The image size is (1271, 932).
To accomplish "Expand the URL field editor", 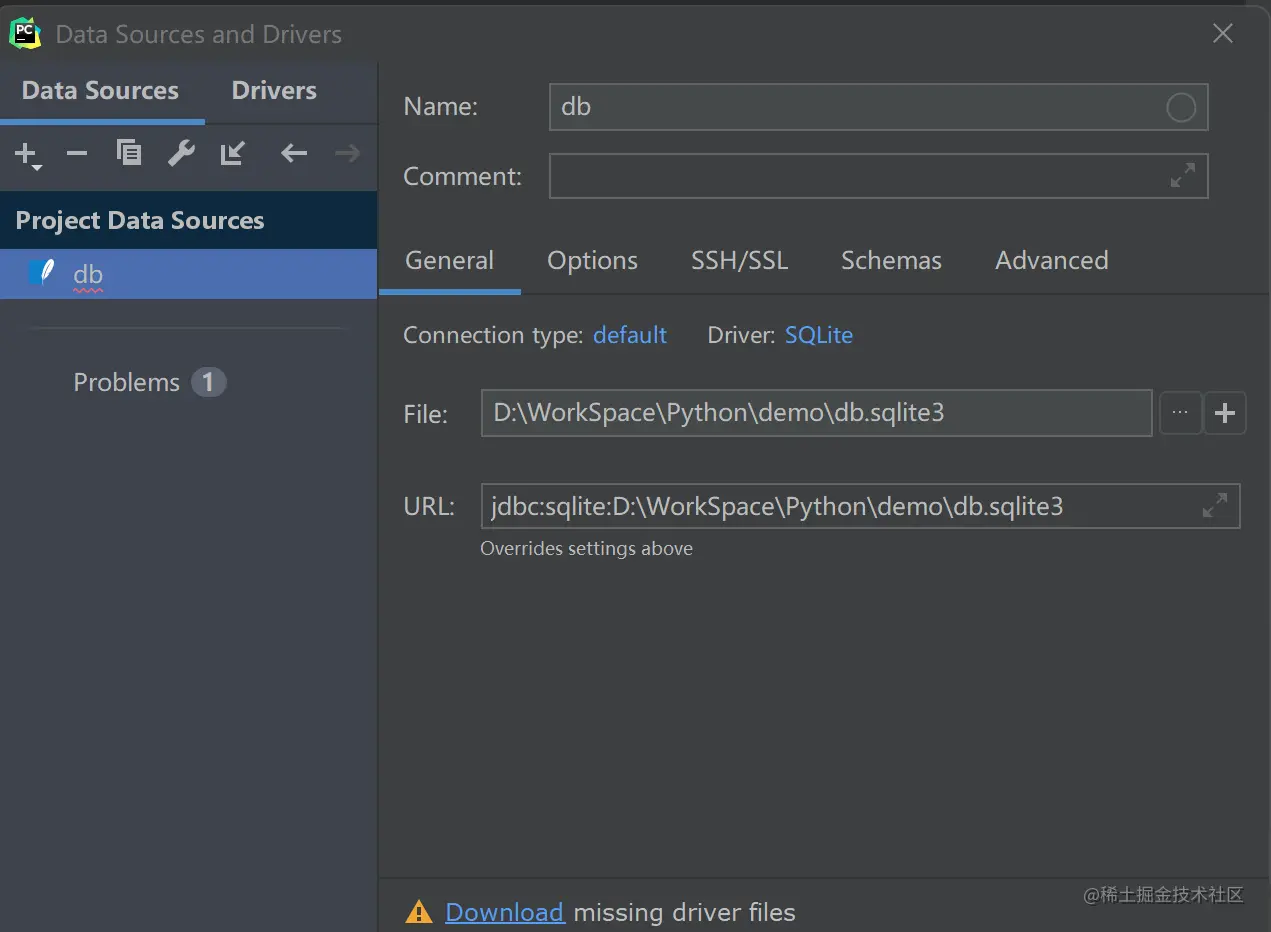I will click(1214, 506).
